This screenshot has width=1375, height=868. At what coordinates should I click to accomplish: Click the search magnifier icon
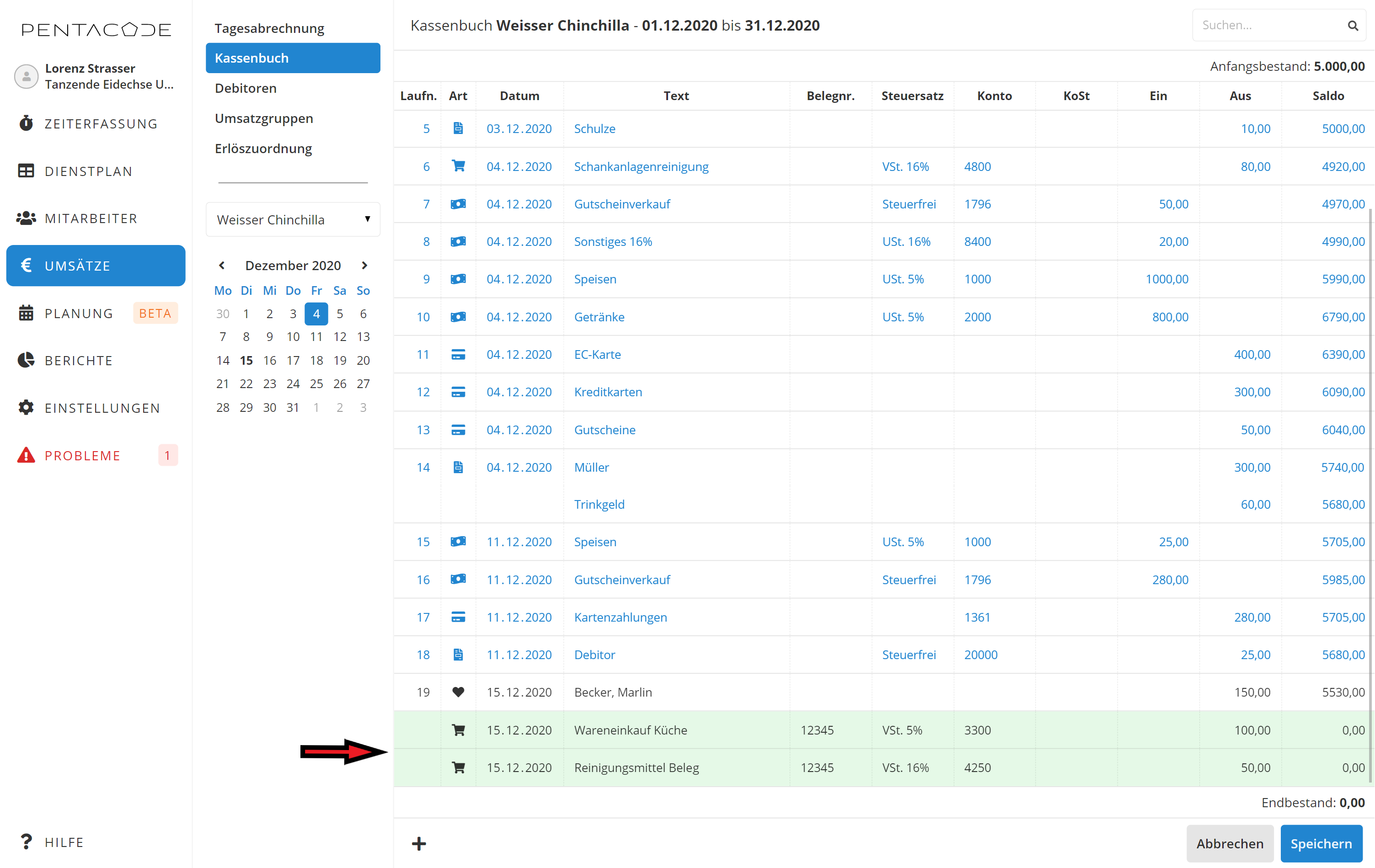[1352, 26]
